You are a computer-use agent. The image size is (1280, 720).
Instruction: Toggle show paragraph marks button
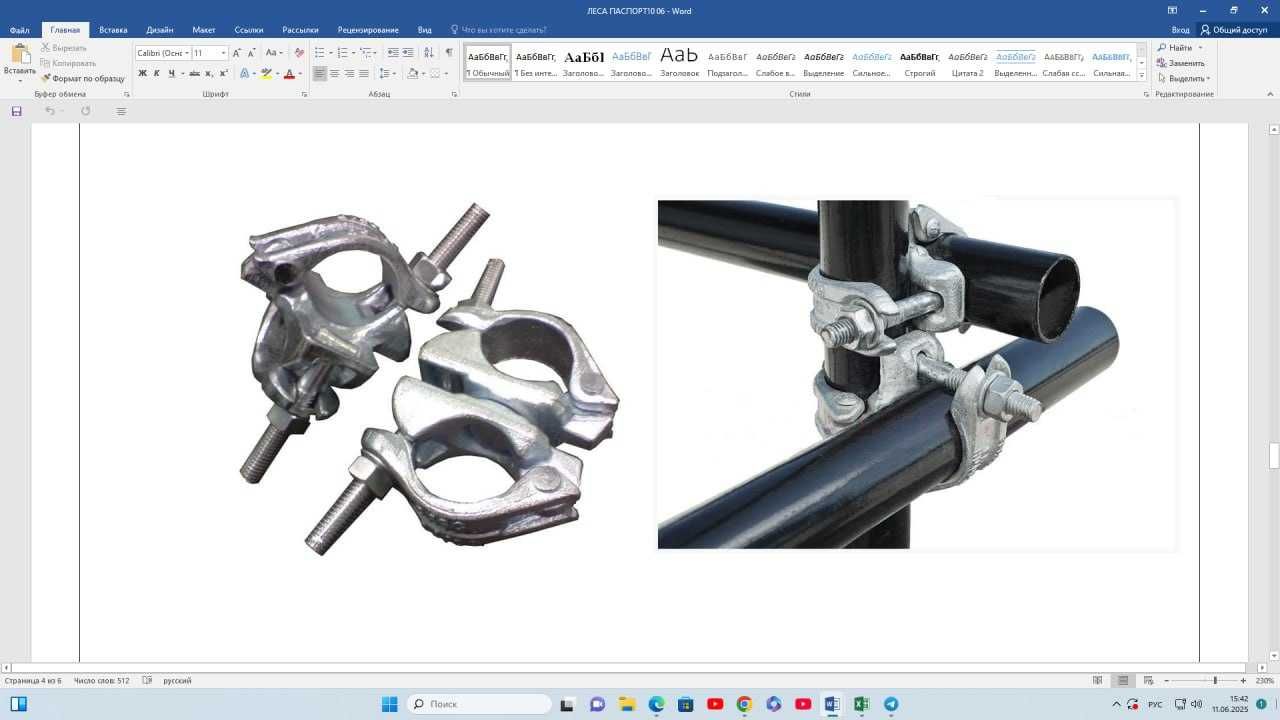click(449, 53)
